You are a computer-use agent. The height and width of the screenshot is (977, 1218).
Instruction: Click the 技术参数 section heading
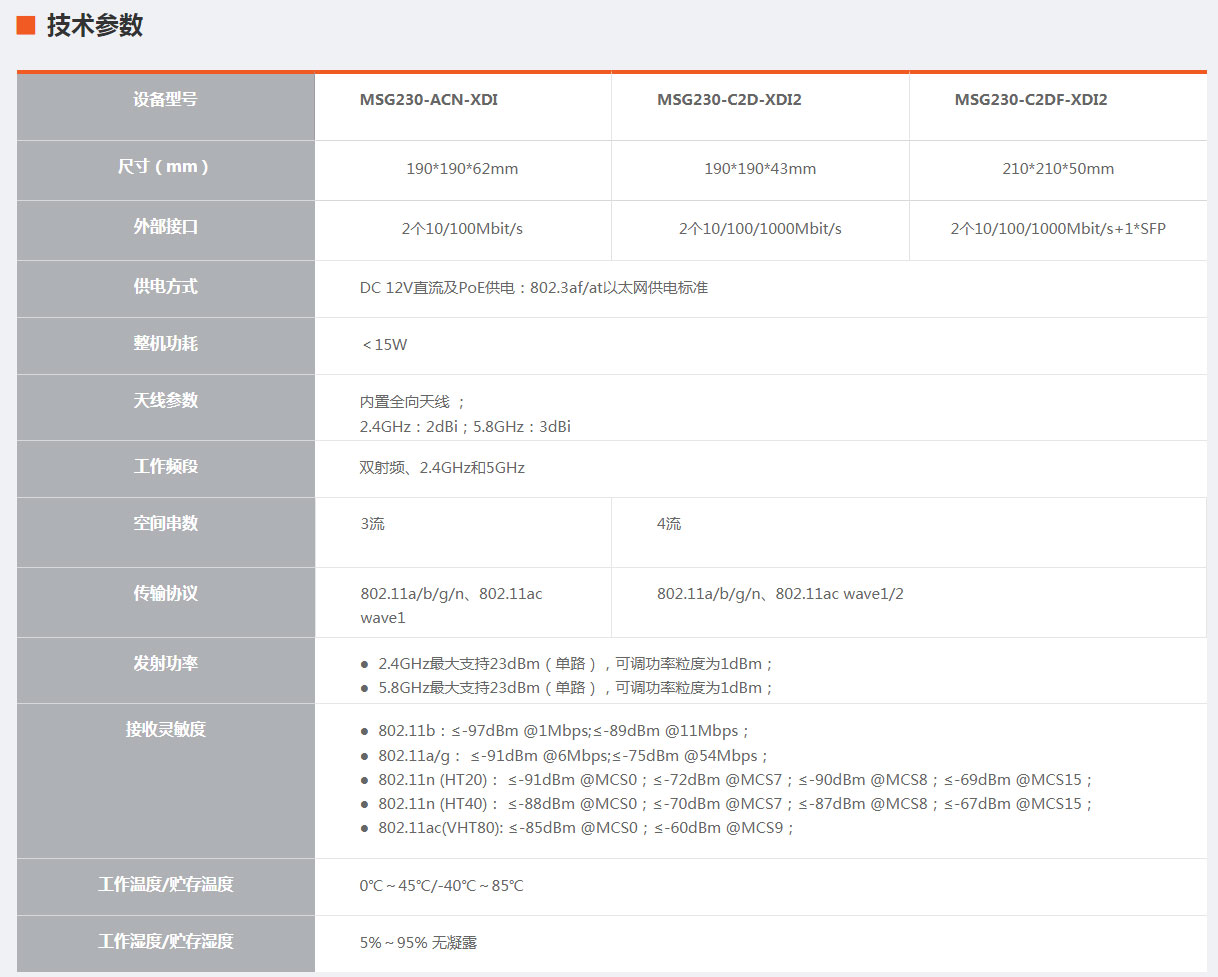pyautogui.click(x=95, y=26)
